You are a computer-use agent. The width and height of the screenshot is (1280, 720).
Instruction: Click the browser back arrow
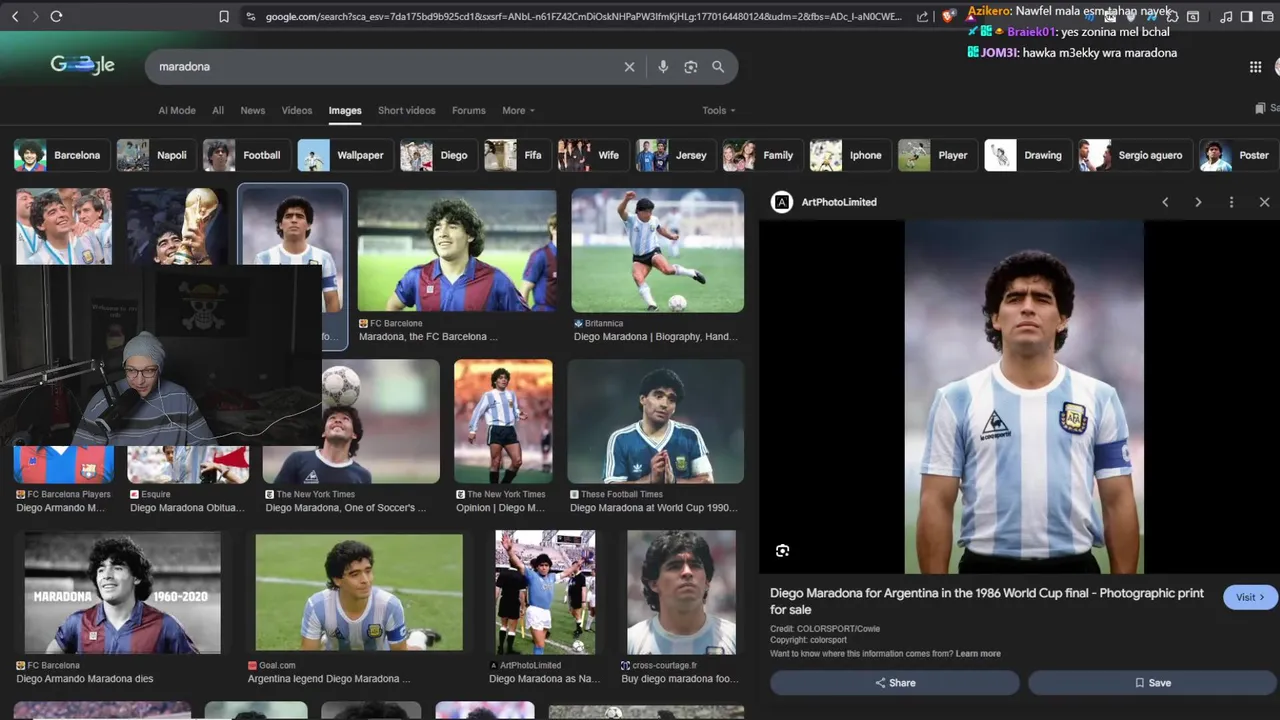coord(14,16)
